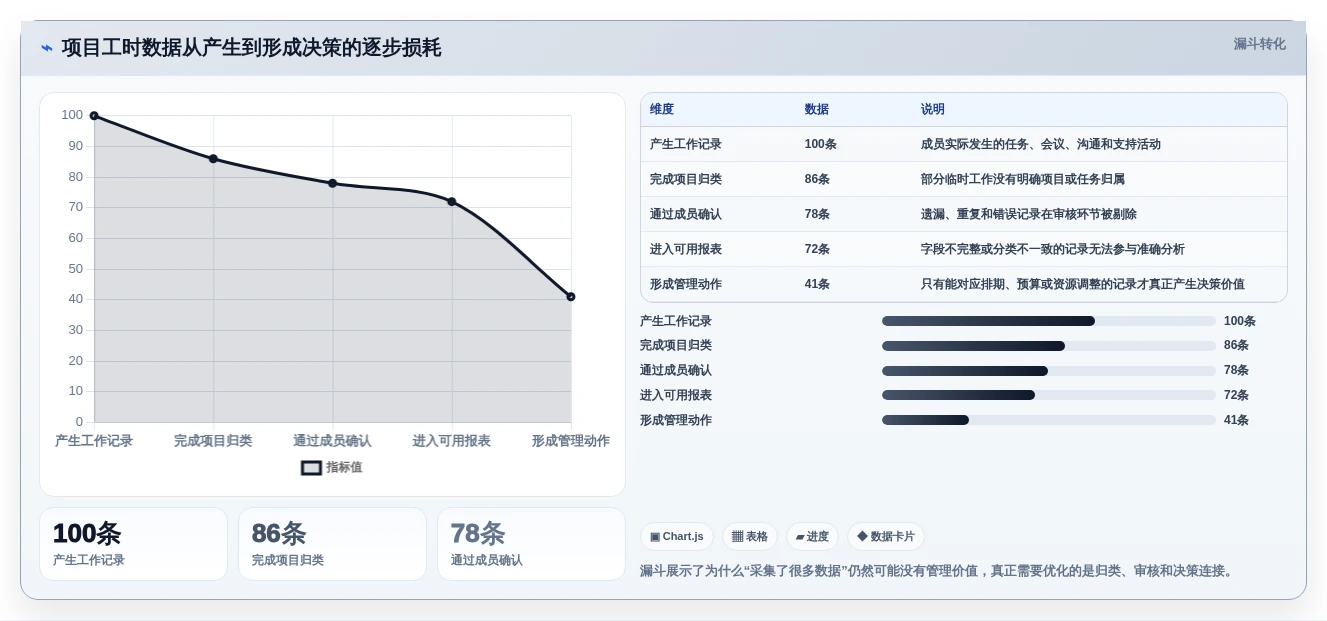Click the 完成项目归类 progress bar
The image size is (1327, 621).
(x=1049, y=346)
